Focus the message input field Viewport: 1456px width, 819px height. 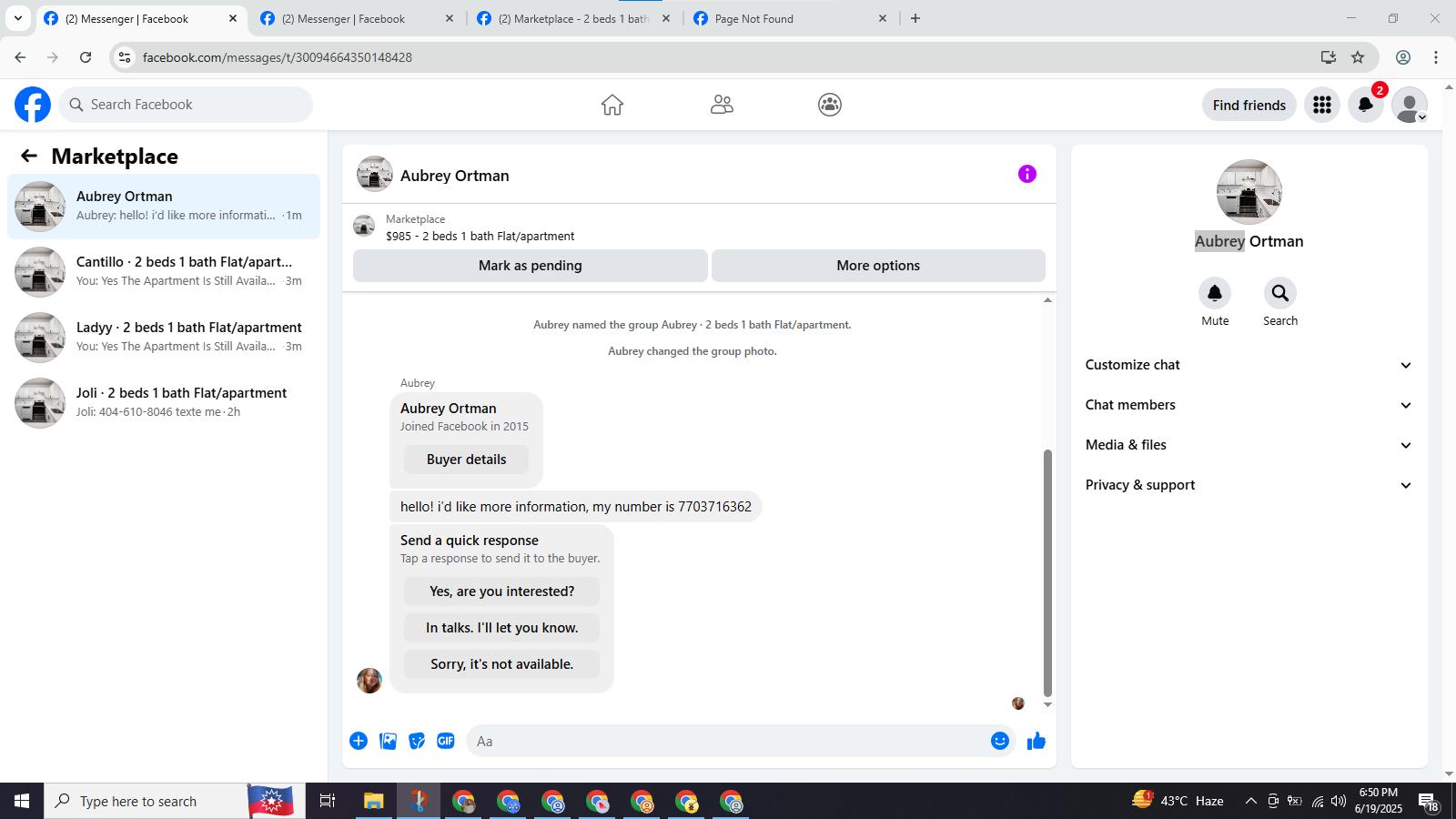click(728, 741)
